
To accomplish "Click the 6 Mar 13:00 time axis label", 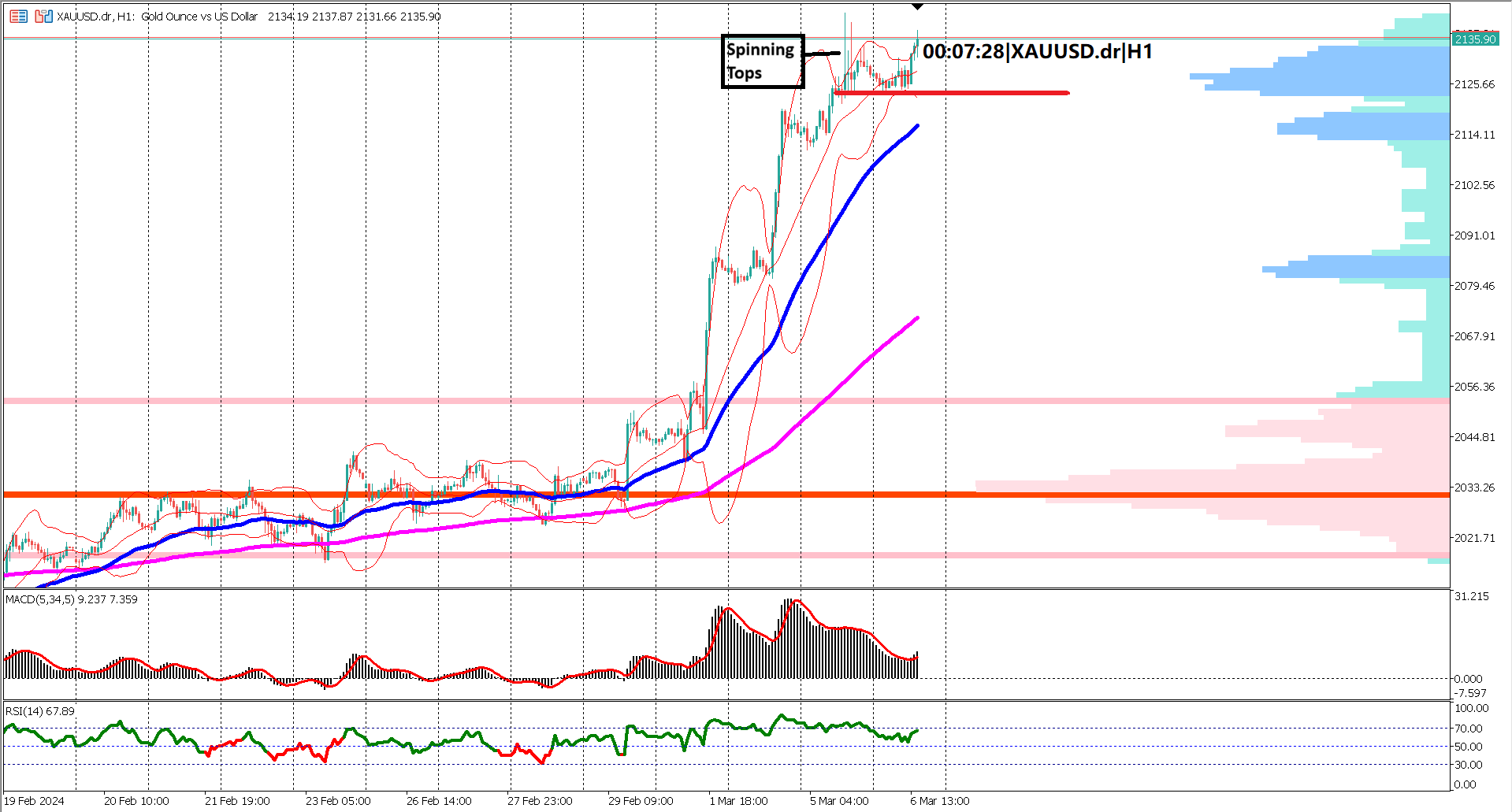I will 938,800.
